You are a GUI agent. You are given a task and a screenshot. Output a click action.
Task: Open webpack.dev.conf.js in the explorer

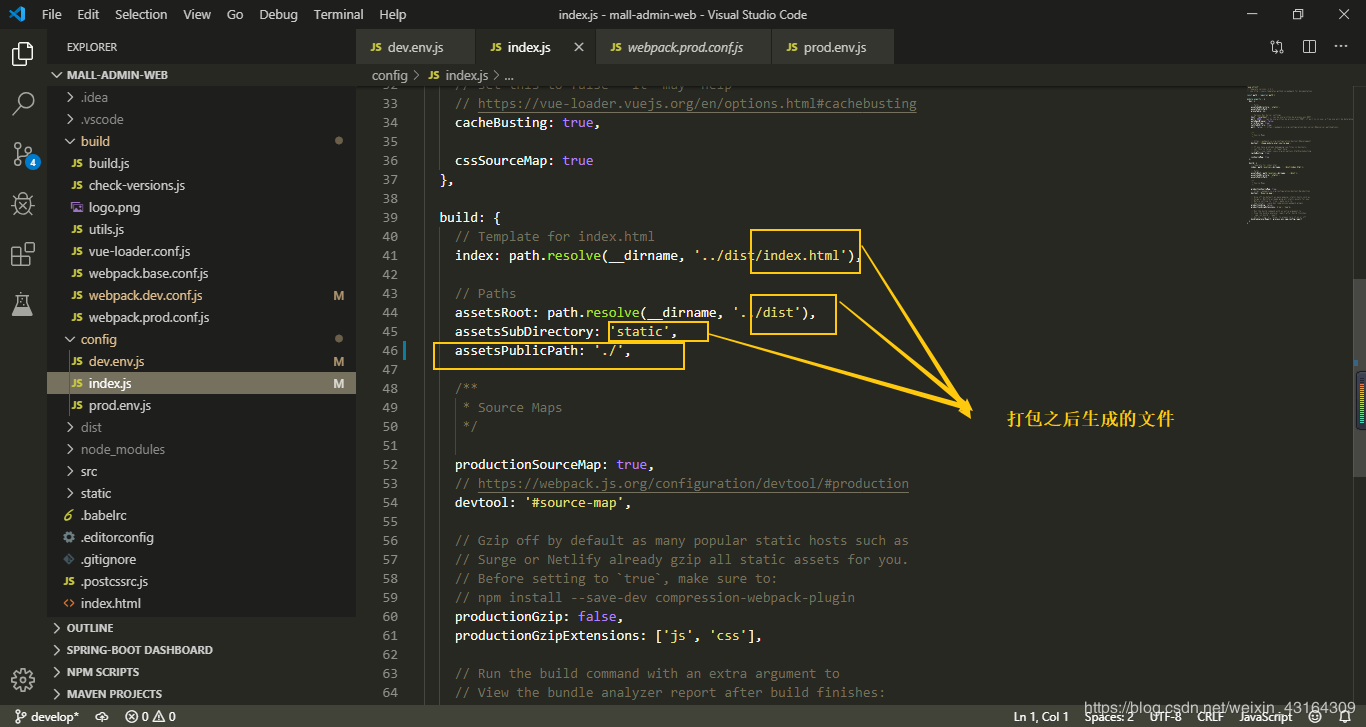pos(202,295)
